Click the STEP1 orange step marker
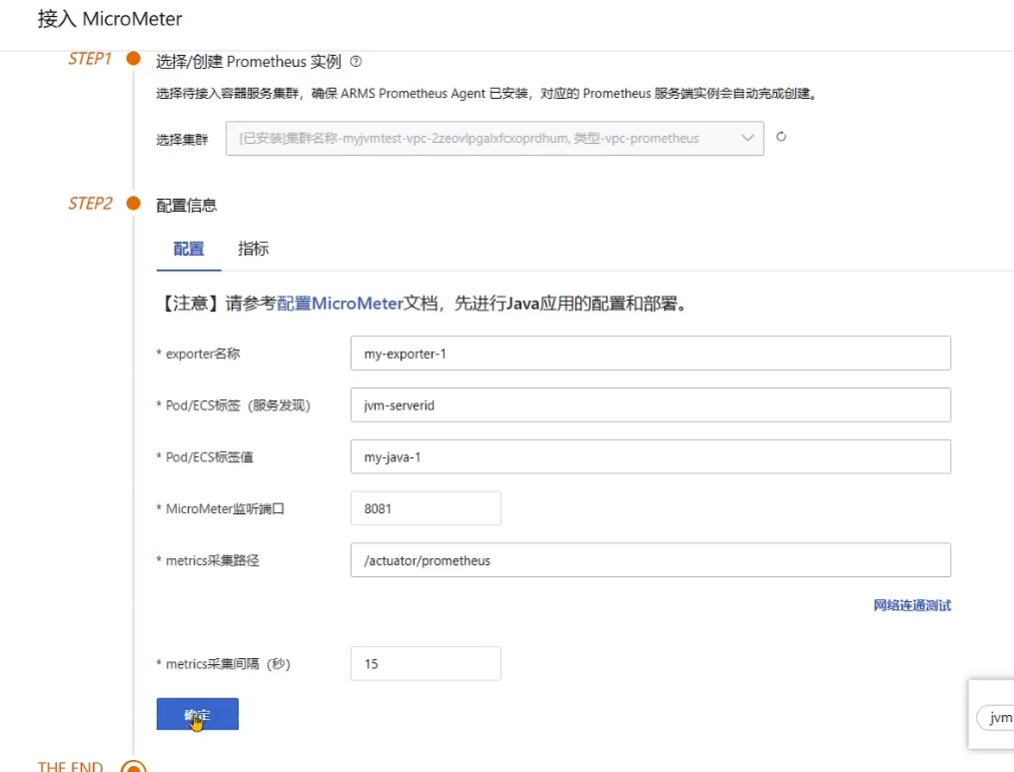Screen dimensions: 1014x772 point(133,58)
